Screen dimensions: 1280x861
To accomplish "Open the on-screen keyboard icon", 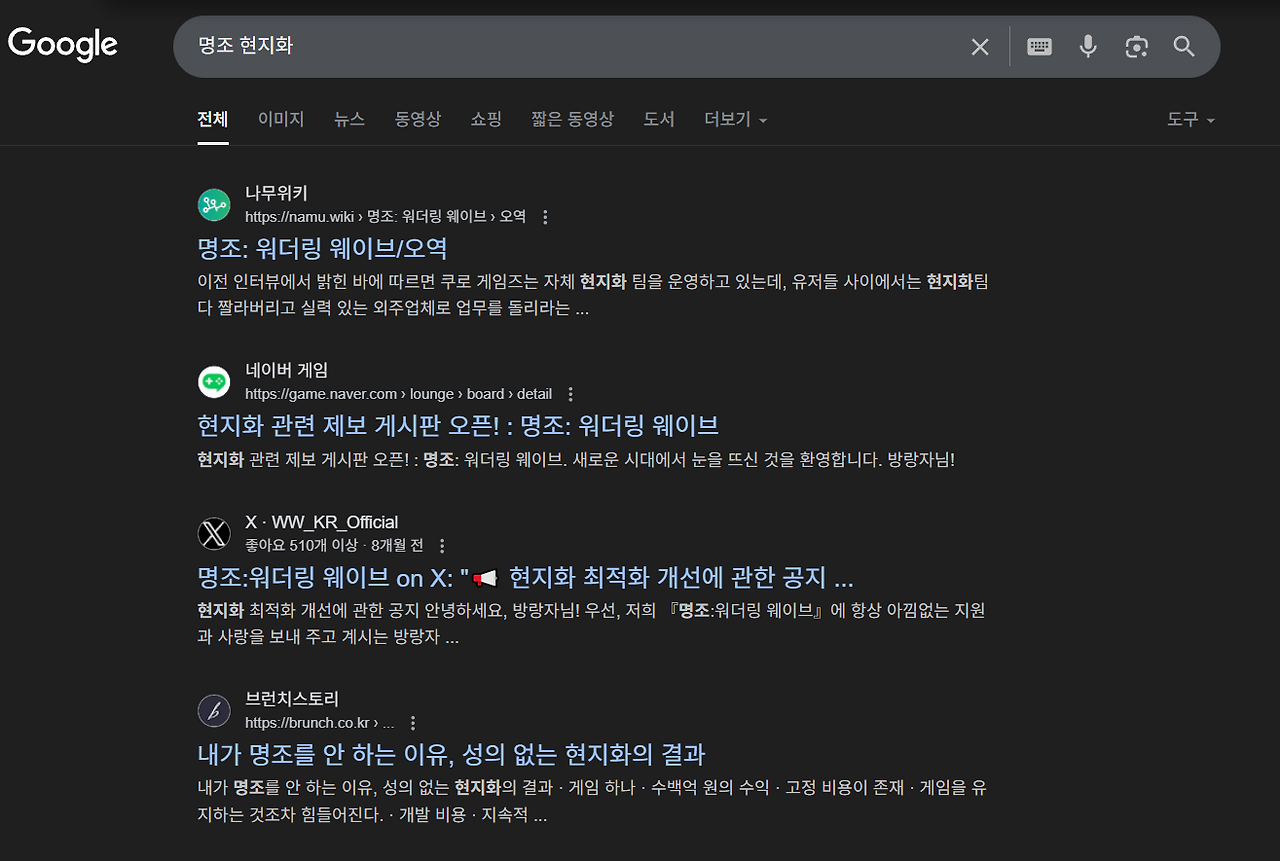I will [1039, 46].
